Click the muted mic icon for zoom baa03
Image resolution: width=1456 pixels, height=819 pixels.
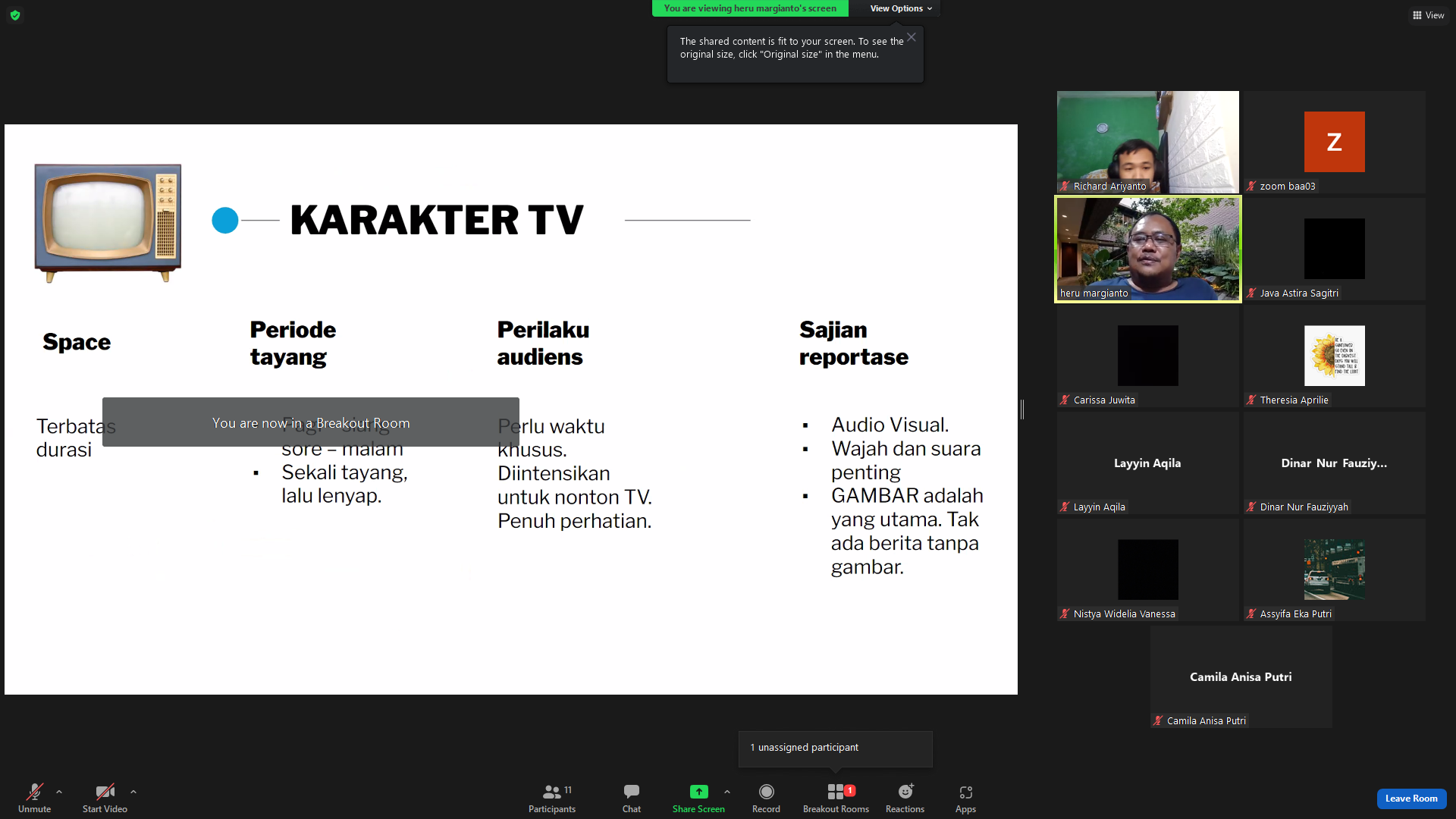(x=1252, y=187)
